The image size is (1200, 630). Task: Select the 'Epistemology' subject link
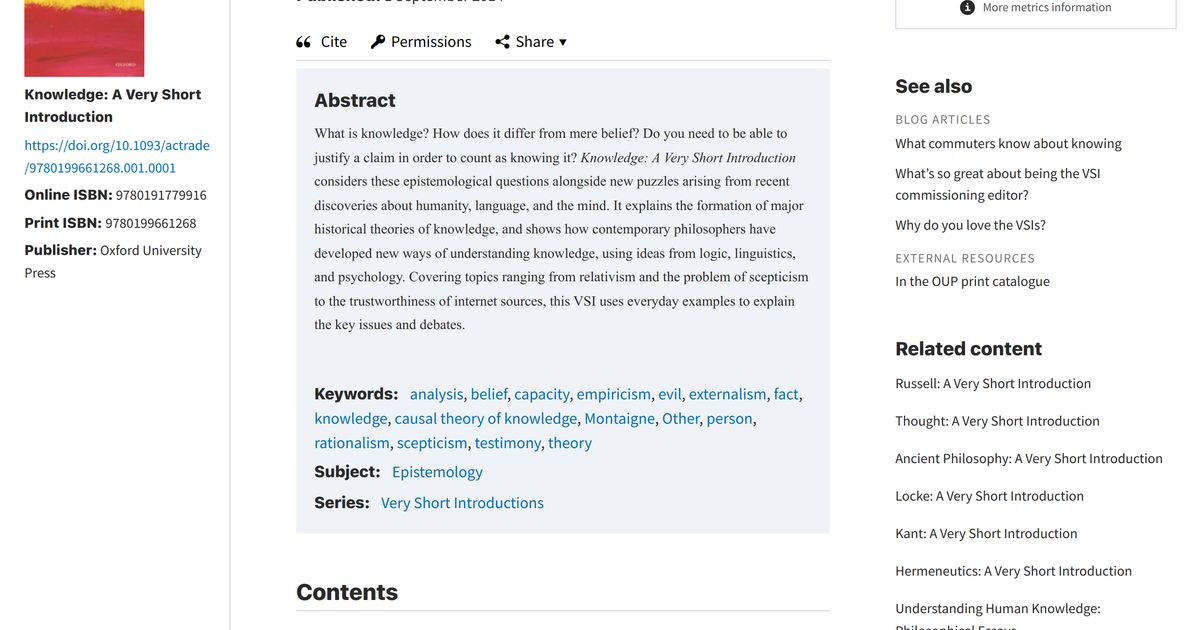437,471
